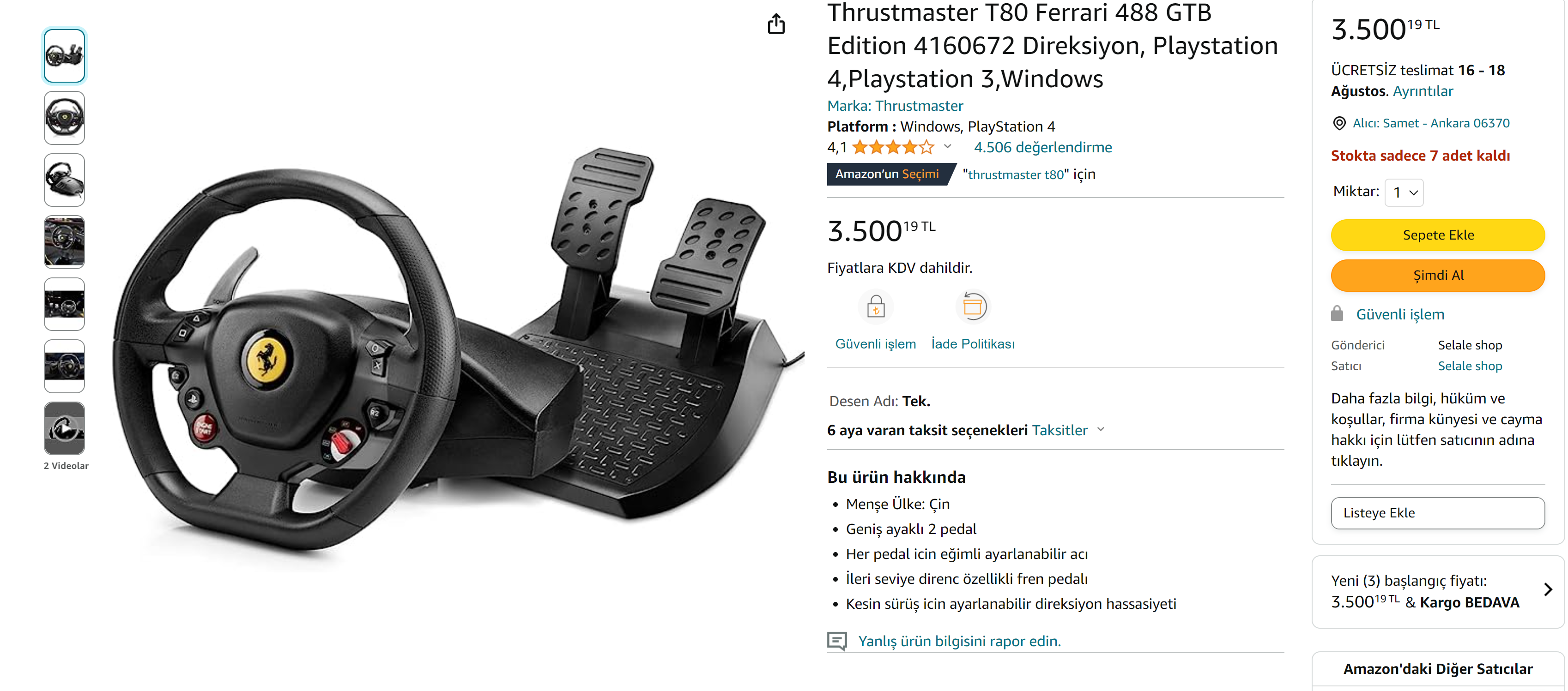The height and width of the screenshot is (691, 1568).
Task: Click the İade Politikası box icon
Action: (973, 306)
